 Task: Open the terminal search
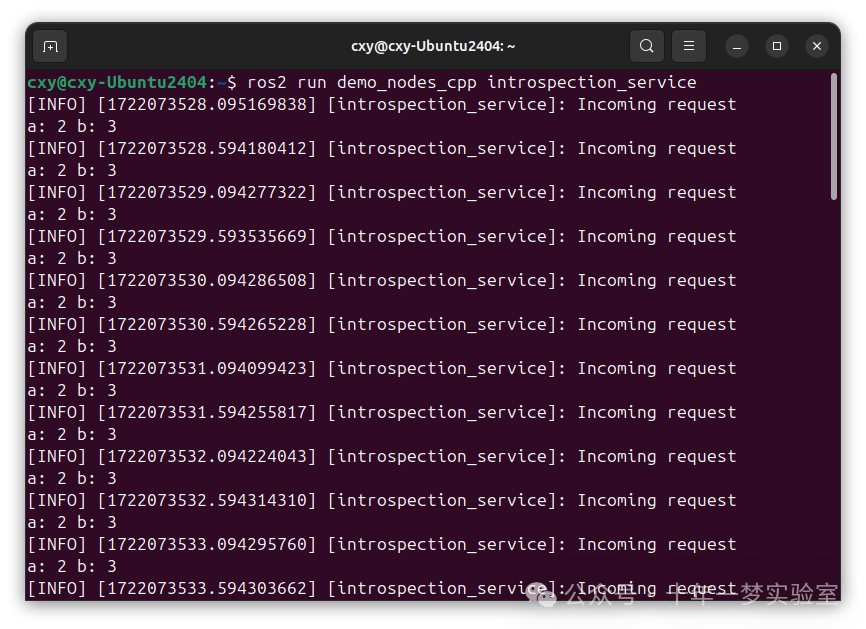[647, 46]
